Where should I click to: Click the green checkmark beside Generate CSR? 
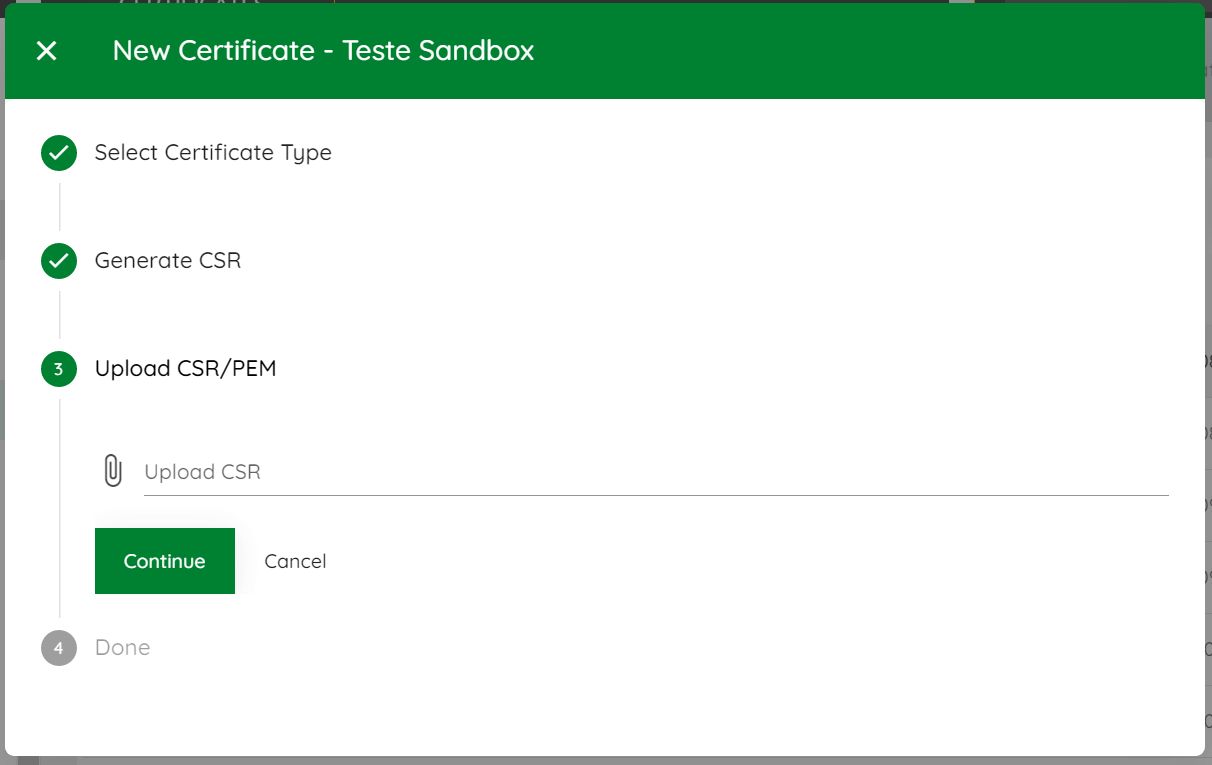[x=59, y=261]
